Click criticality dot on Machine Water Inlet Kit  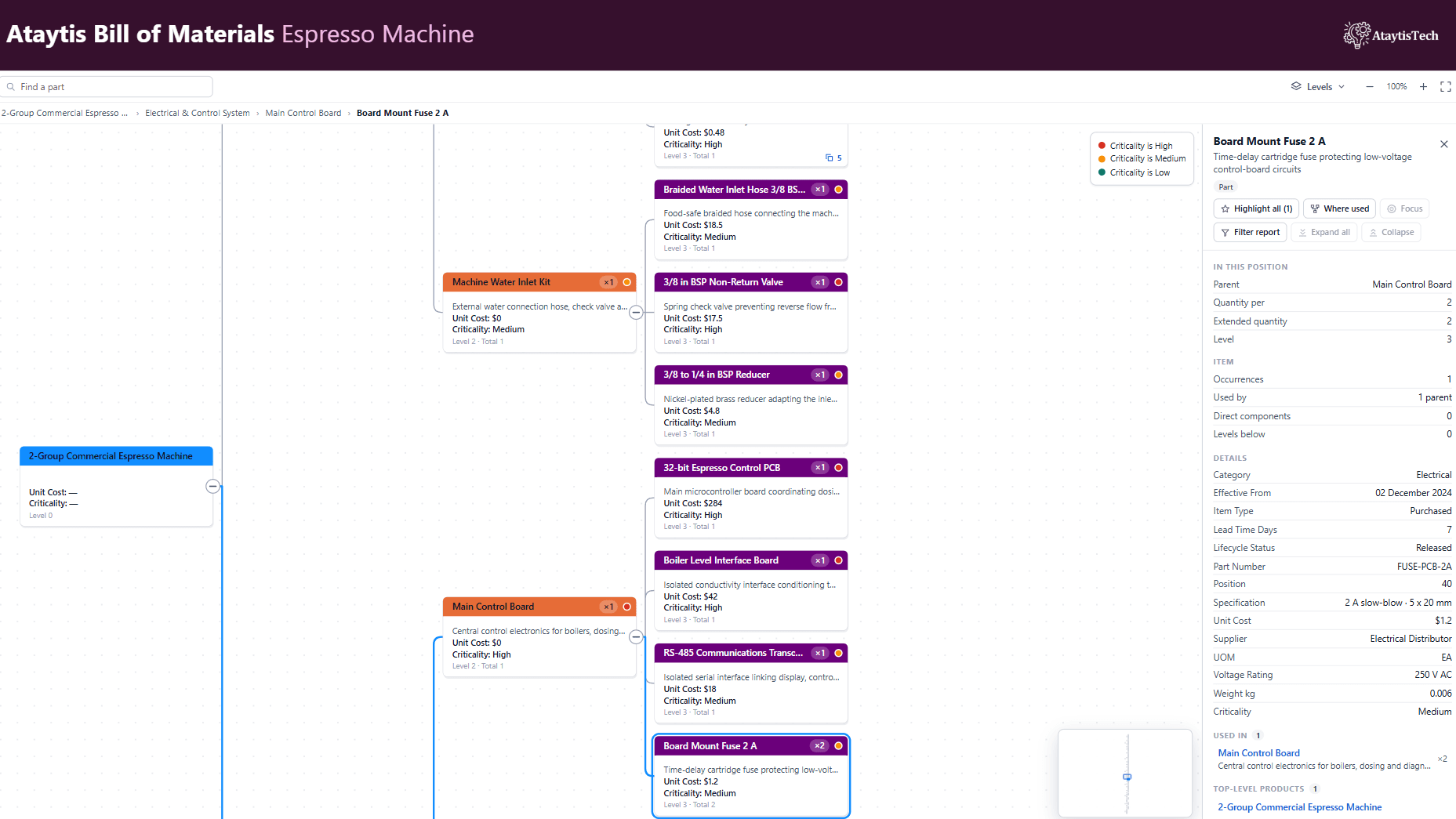coord(626,282)
